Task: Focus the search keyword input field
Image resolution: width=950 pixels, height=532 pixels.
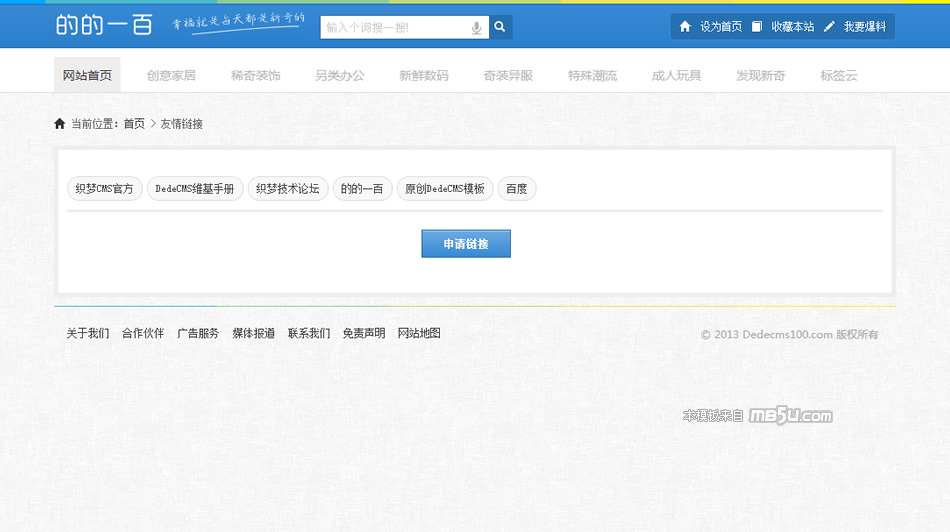Action: [x=395, y=28]
